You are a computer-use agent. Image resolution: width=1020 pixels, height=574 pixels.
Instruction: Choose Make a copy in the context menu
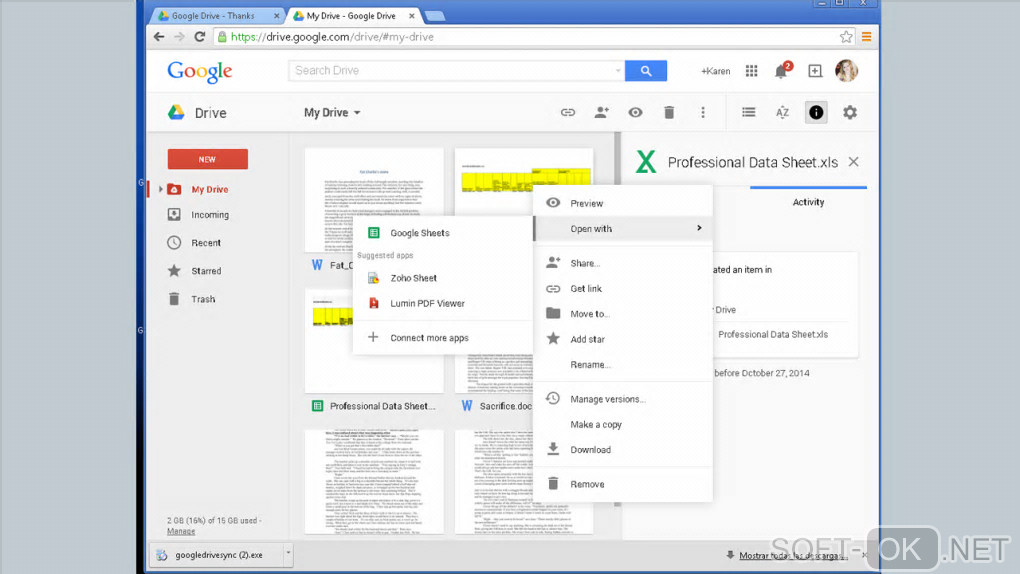click(623, 424)
